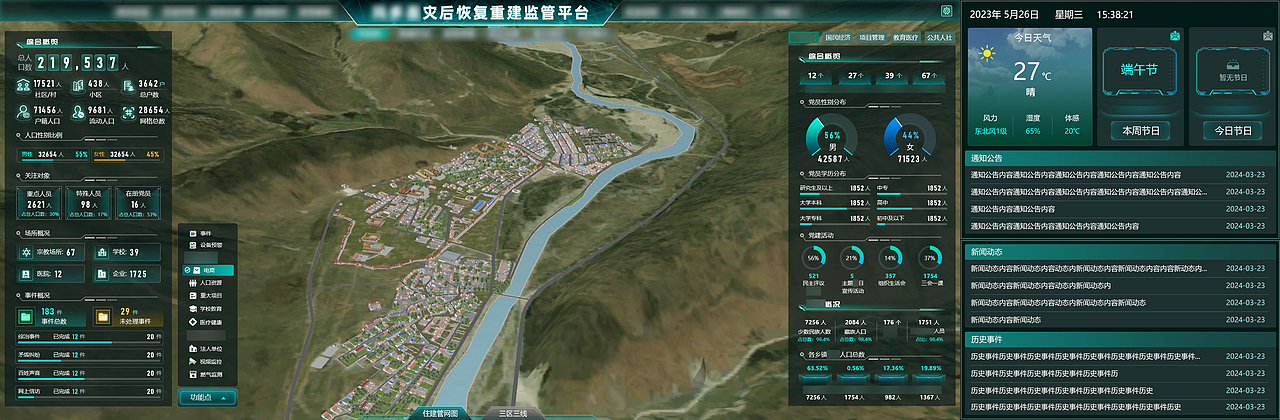Viewport: 1280px width, 420px height.
Task: Click the 总户数 household icon
Action: pos(130,87)
